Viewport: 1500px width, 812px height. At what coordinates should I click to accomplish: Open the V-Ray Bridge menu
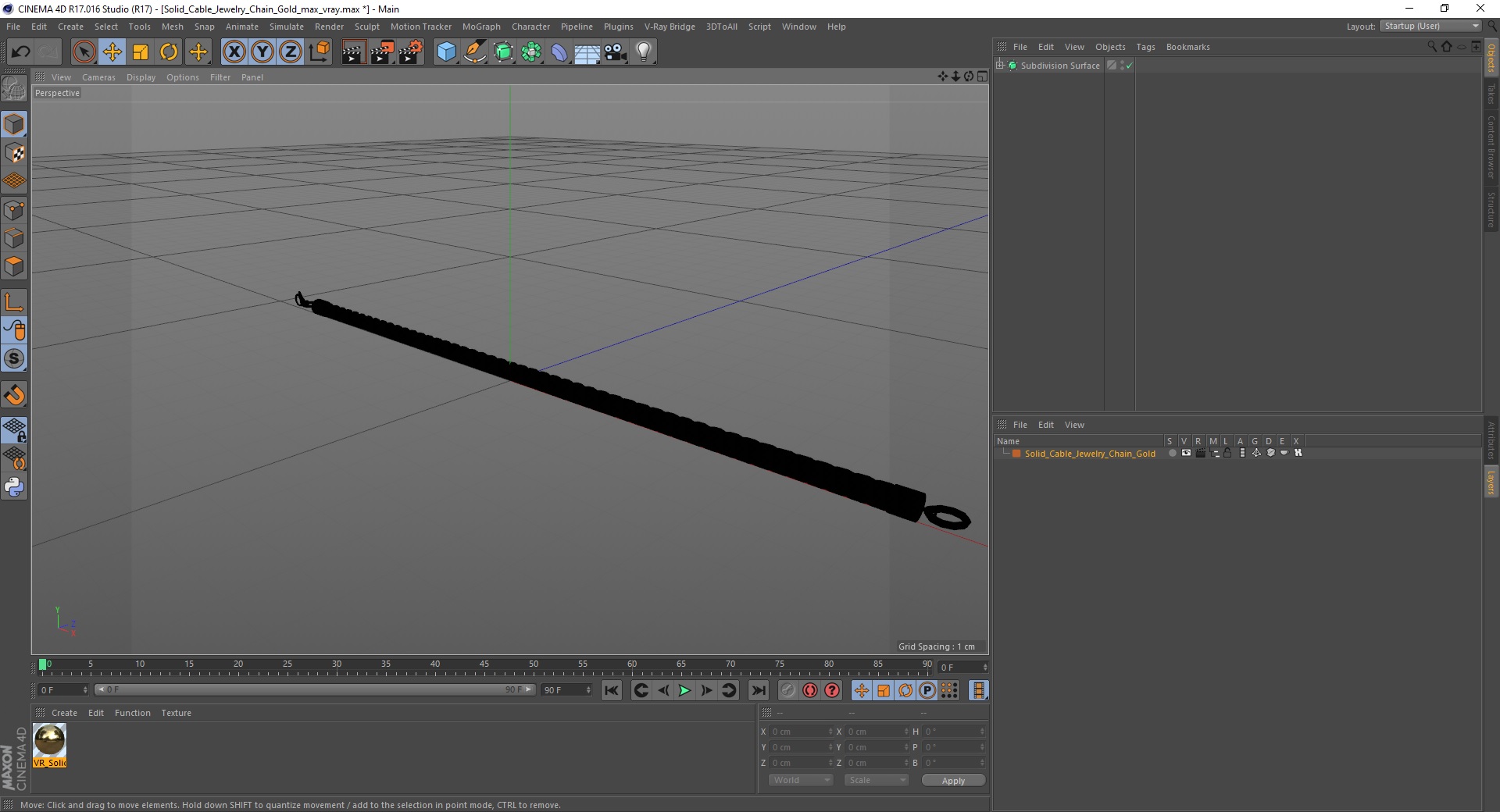(x=670, y=27)
